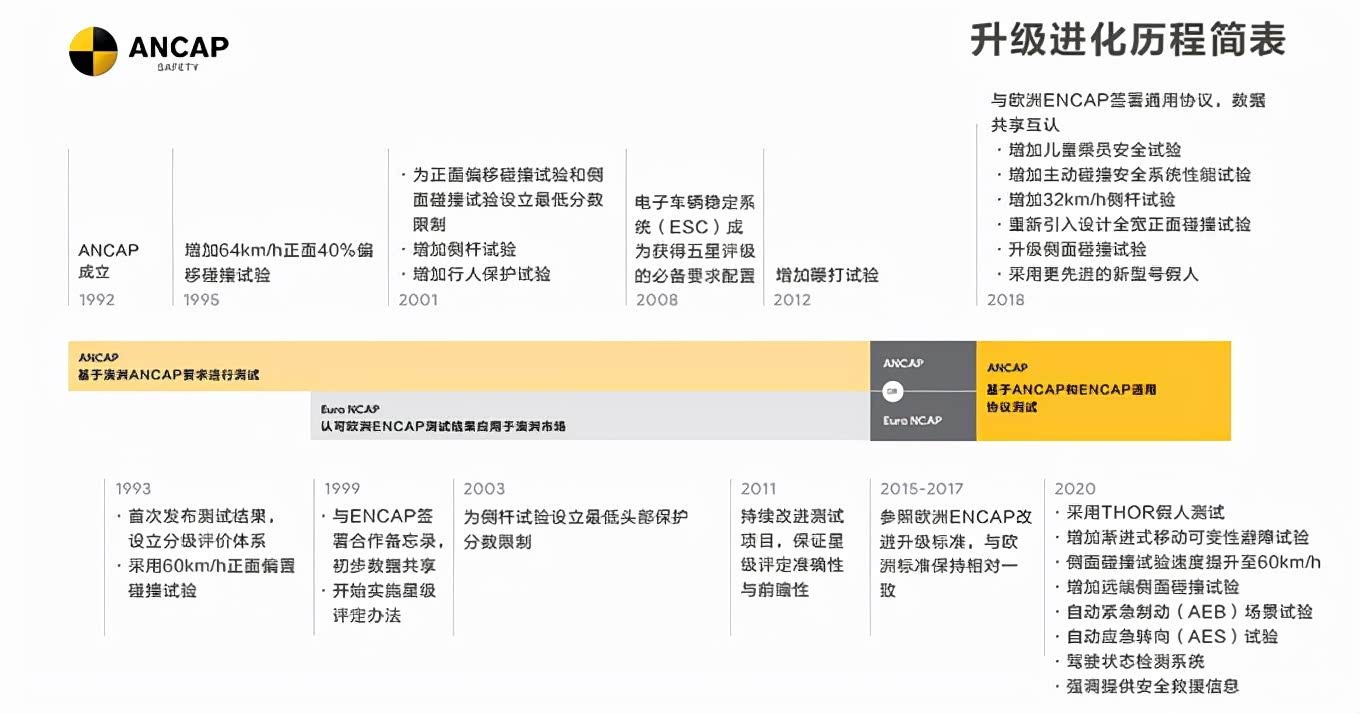The height and width of the screenshot is (714, 1360).
Task: Click ANCAP label in the dark gray block
Action: [903, 363]
